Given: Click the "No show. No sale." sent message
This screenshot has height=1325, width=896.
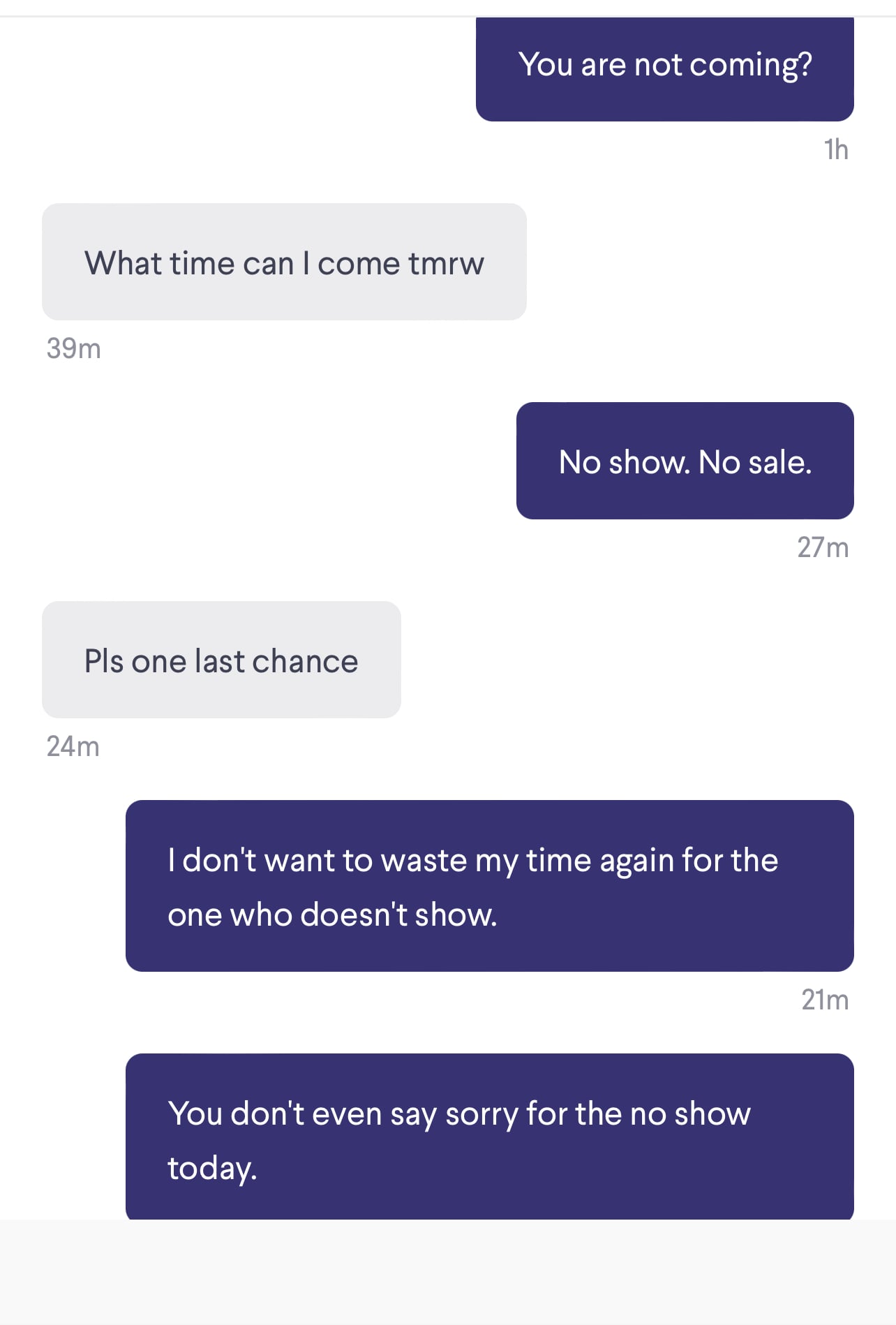Looking at the screenshot, I should click(685, 461).
